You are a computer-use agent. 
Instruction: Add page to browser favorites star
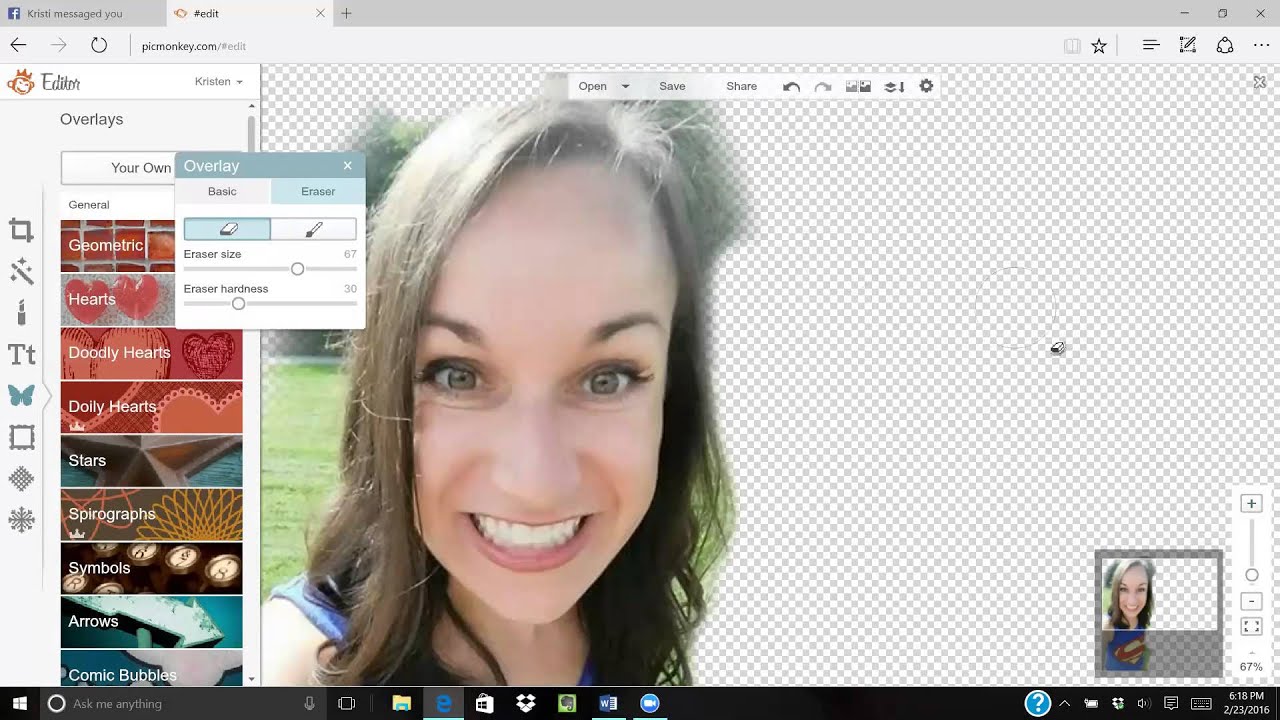[x=1099, y=45]
